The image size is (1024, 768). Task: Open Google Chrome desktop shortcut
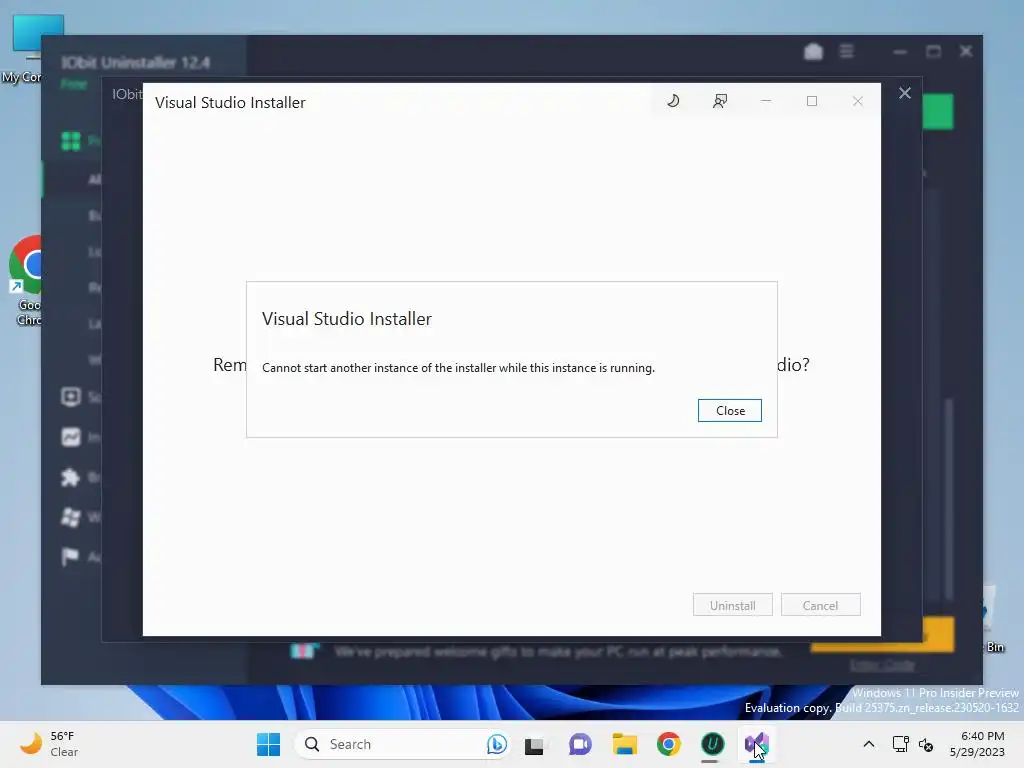click(x=25, y=281)
